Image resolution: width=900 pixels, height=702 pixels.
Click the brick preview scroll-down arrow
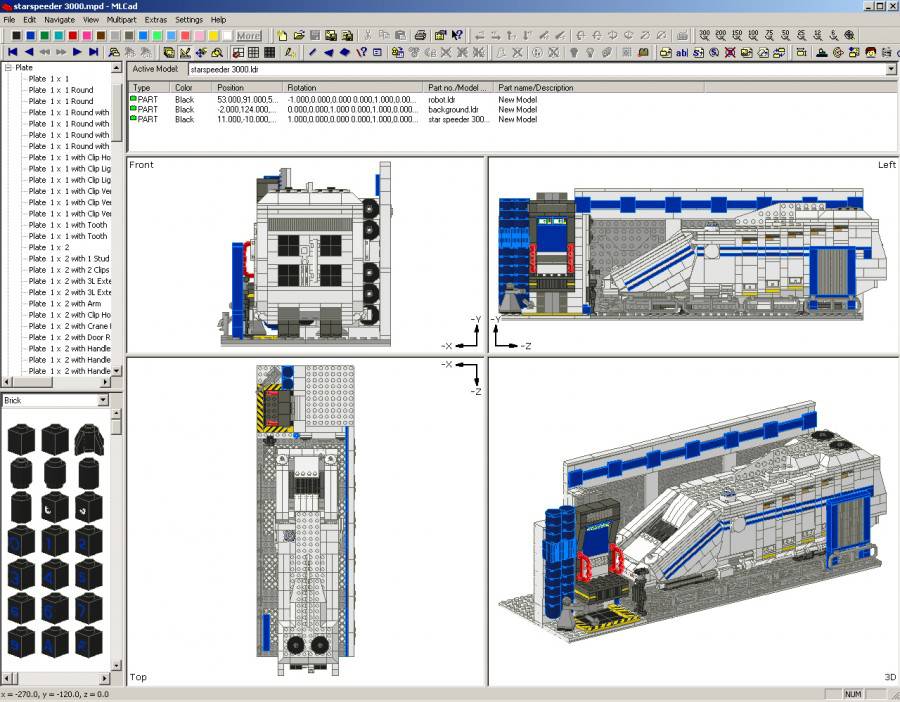coord(117,666)
